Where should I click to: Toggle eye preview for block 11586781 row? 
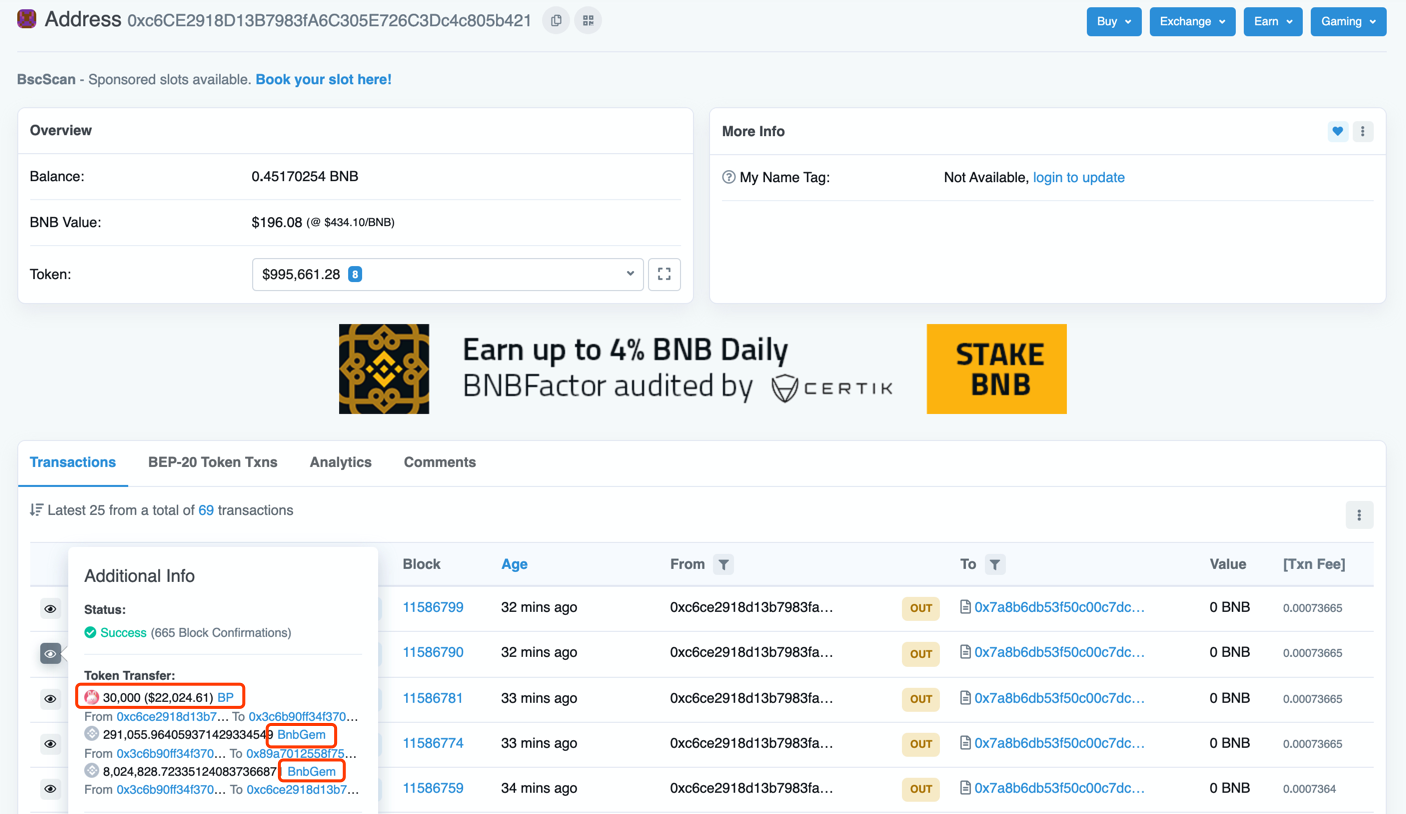[50, 699]
